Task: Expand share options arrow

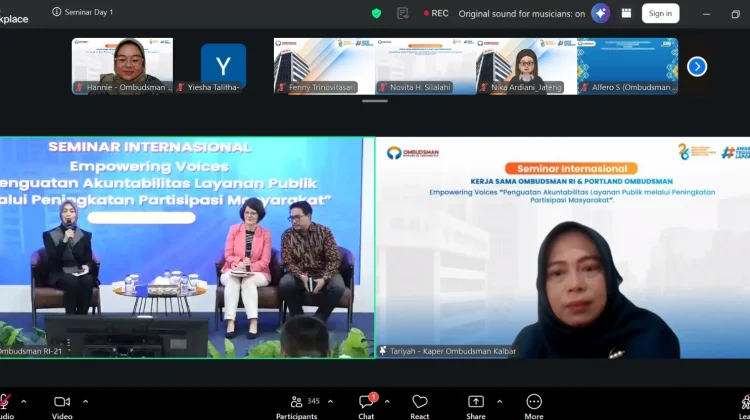Action: pos(499,402)
